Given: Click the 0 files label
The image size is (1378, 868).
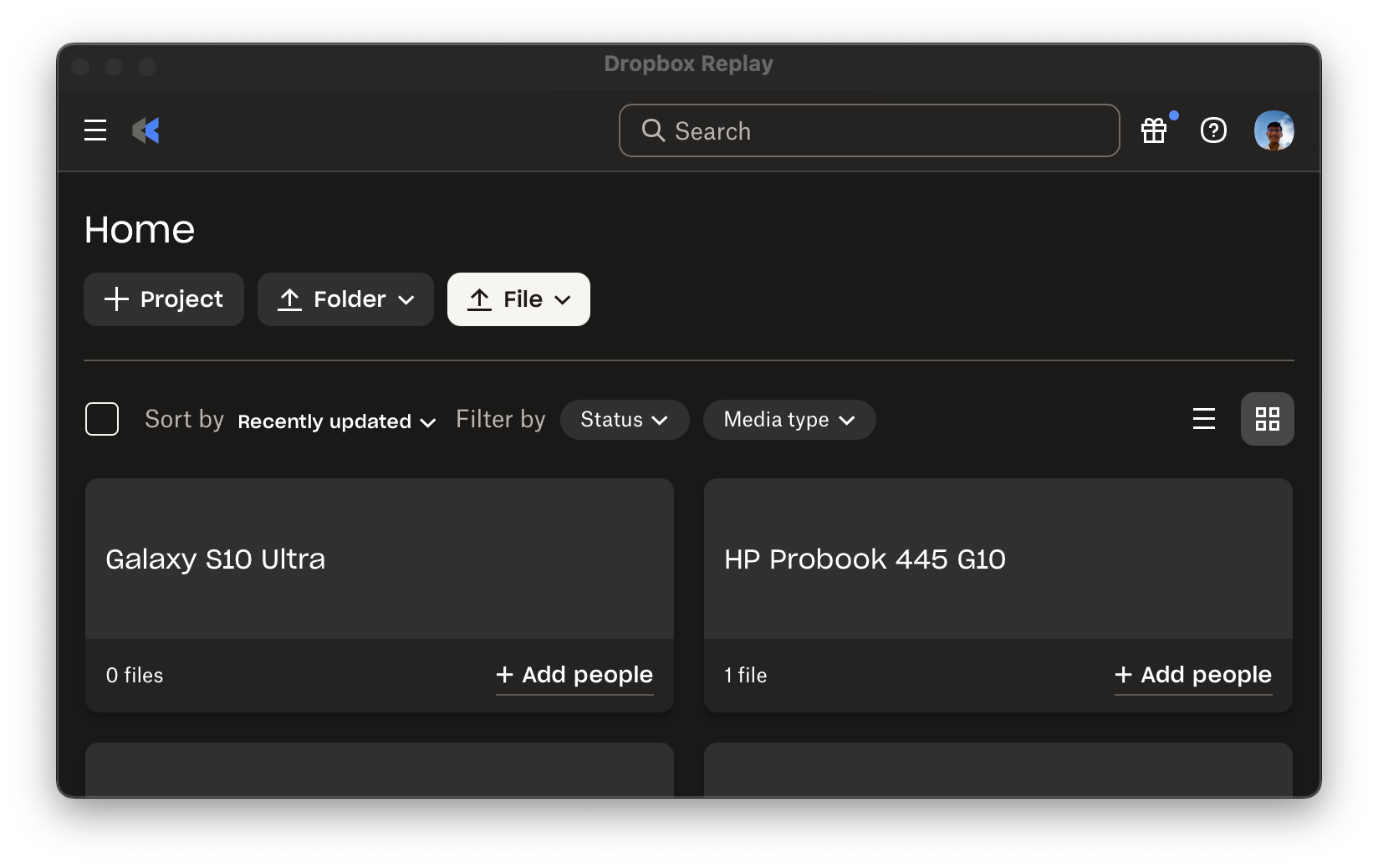Looking at the screenshot, I should click(x=135, y=676).
